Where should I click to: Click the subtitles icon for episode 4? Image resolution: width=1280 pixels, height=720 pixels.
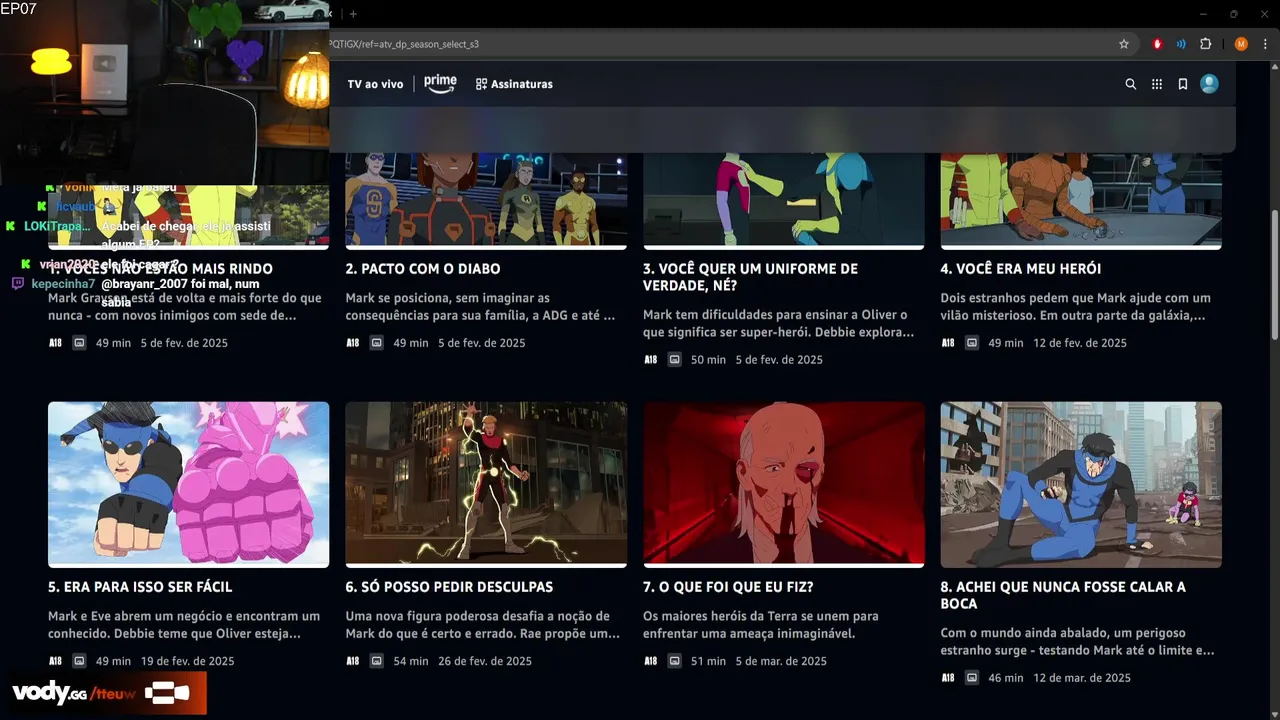click(972, 343)
